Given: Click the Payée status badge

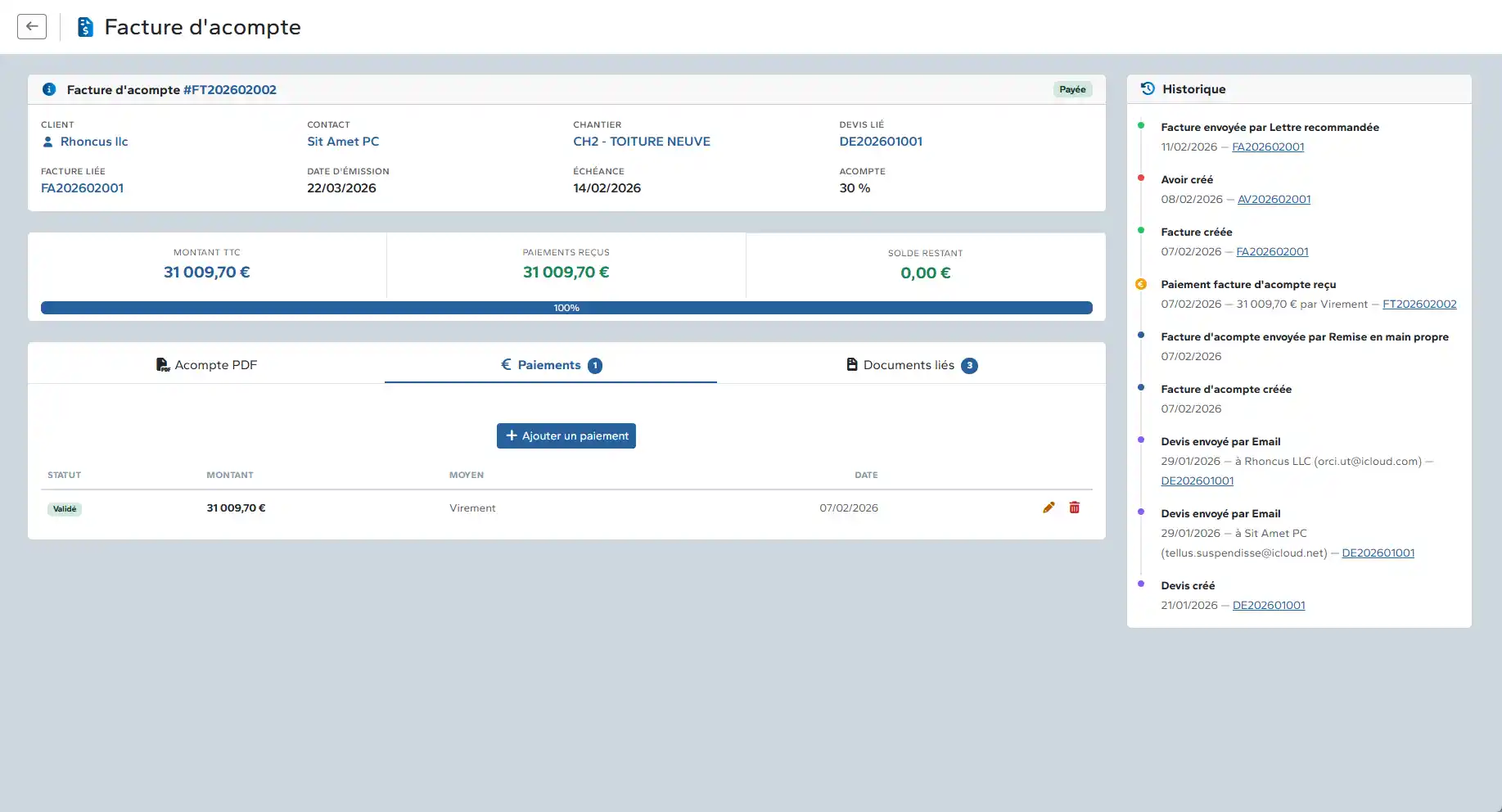Looking at the screenshot, I should (1072, 89).
